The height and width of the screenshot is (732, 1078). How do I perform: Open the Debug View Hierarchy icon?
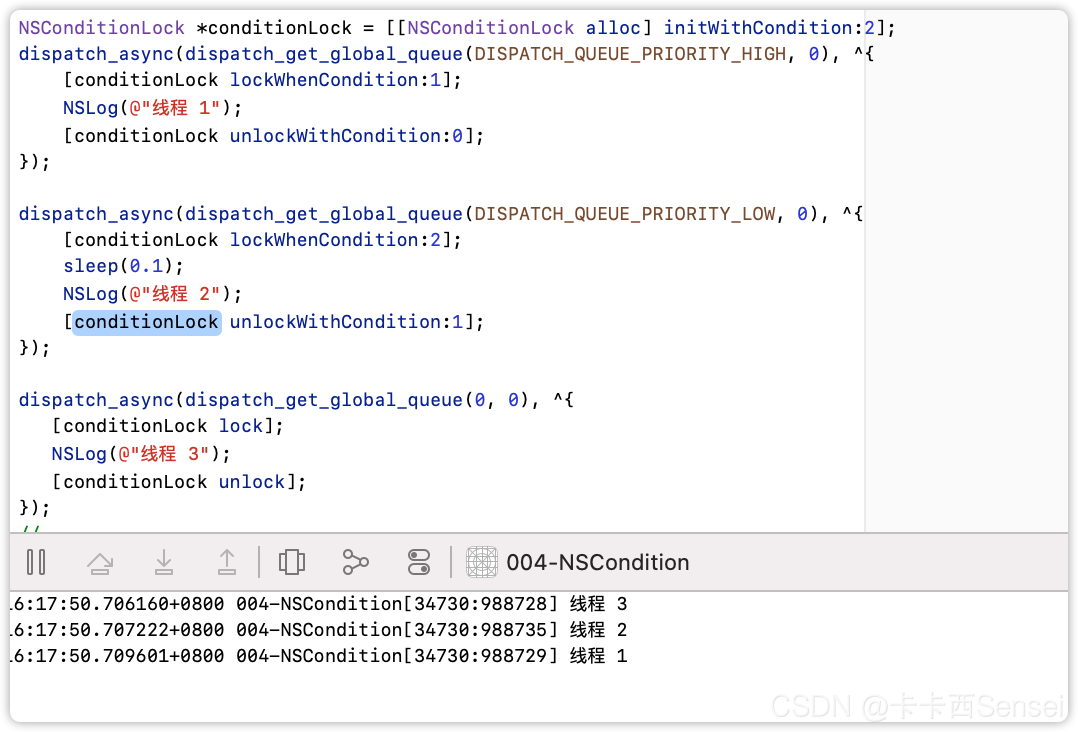292,562
